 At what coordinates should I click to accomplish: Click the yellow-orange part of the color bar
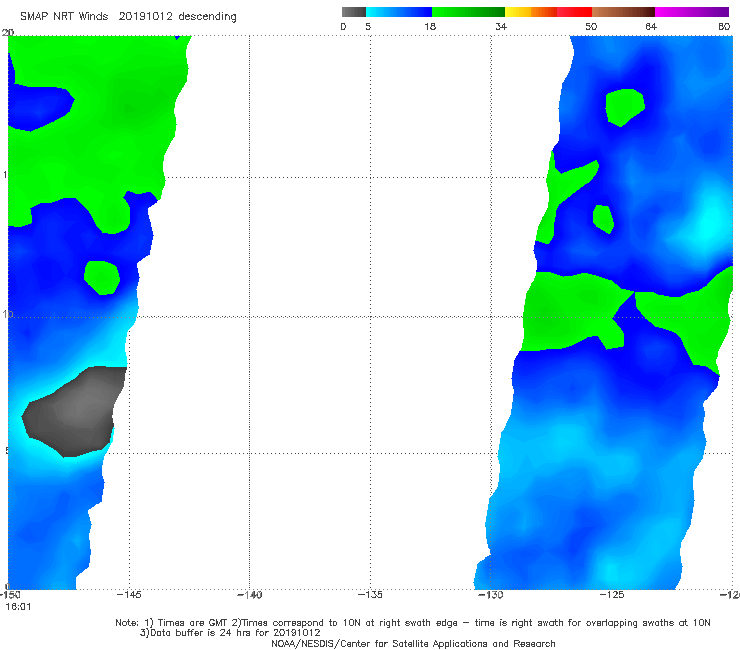531,12
